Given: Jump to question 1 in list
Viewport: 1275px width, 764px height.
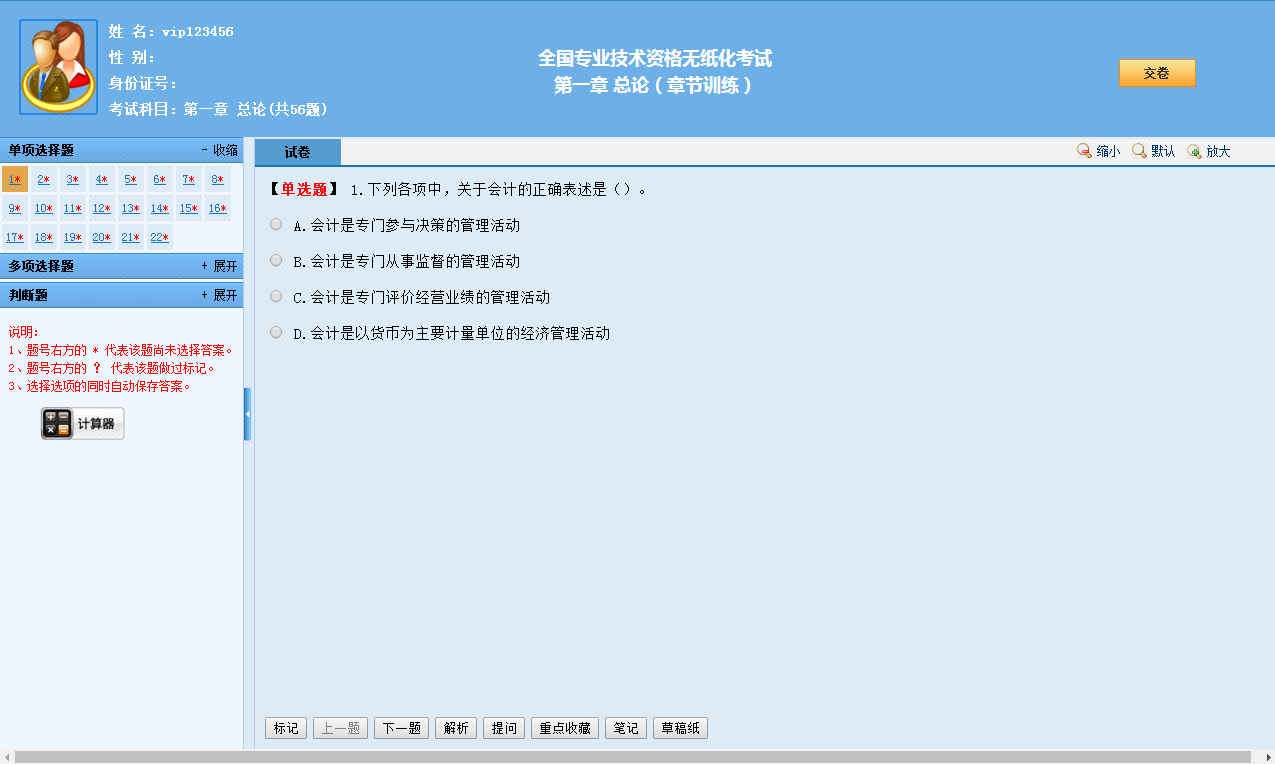Looking at the screenshot, I should pos(15,180).
